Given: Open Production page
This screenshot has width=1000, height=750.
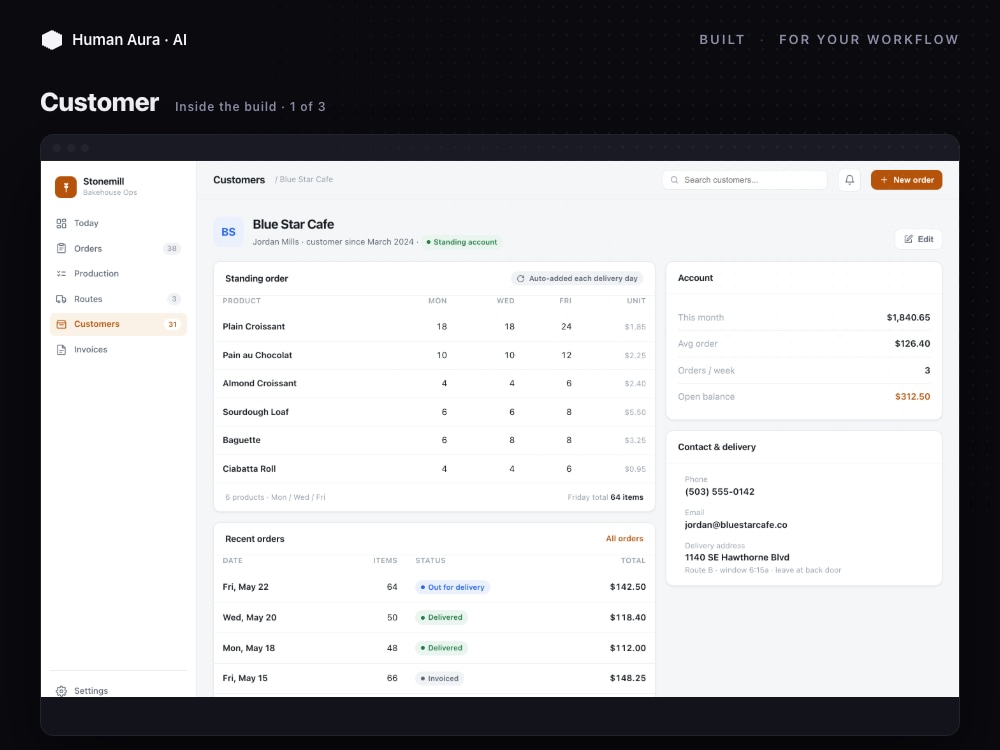Looking at the screenshot, I should tap(118, 274).
